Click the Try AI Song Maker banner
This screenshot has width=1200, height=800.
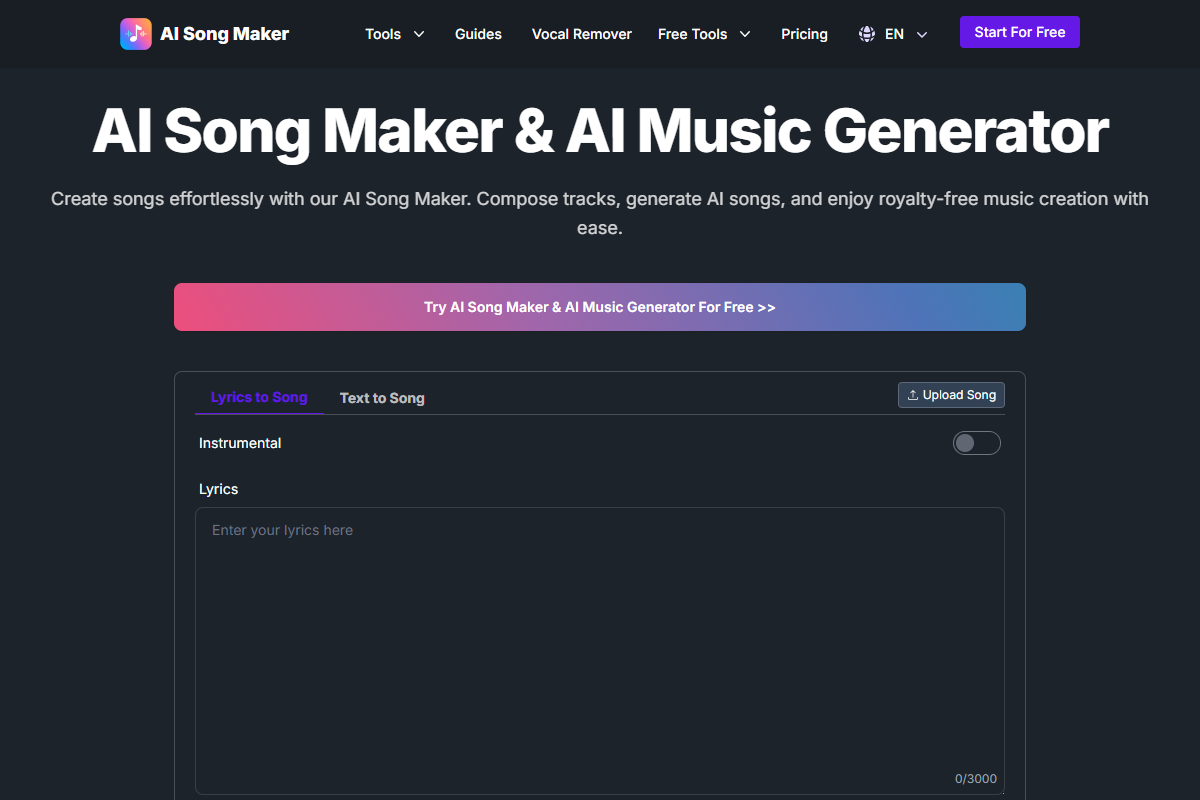click(600, 307)
